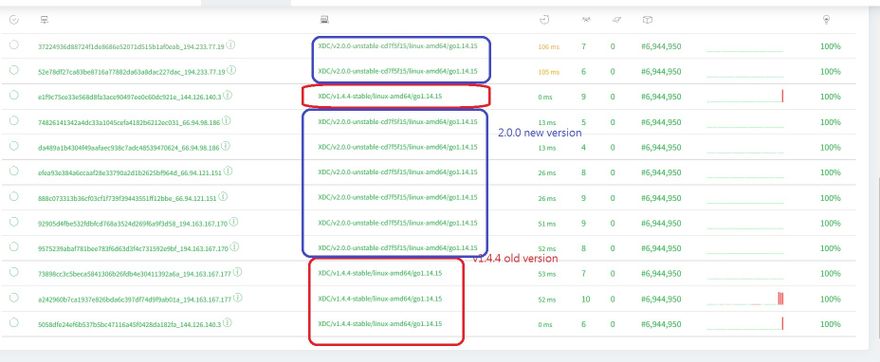Image resolution: width=880 pixels, height=362 pixels.
Task: Click propagation sparkline in 5058dfe24 row
Action: pyautogui.click(x=745, y=323)
